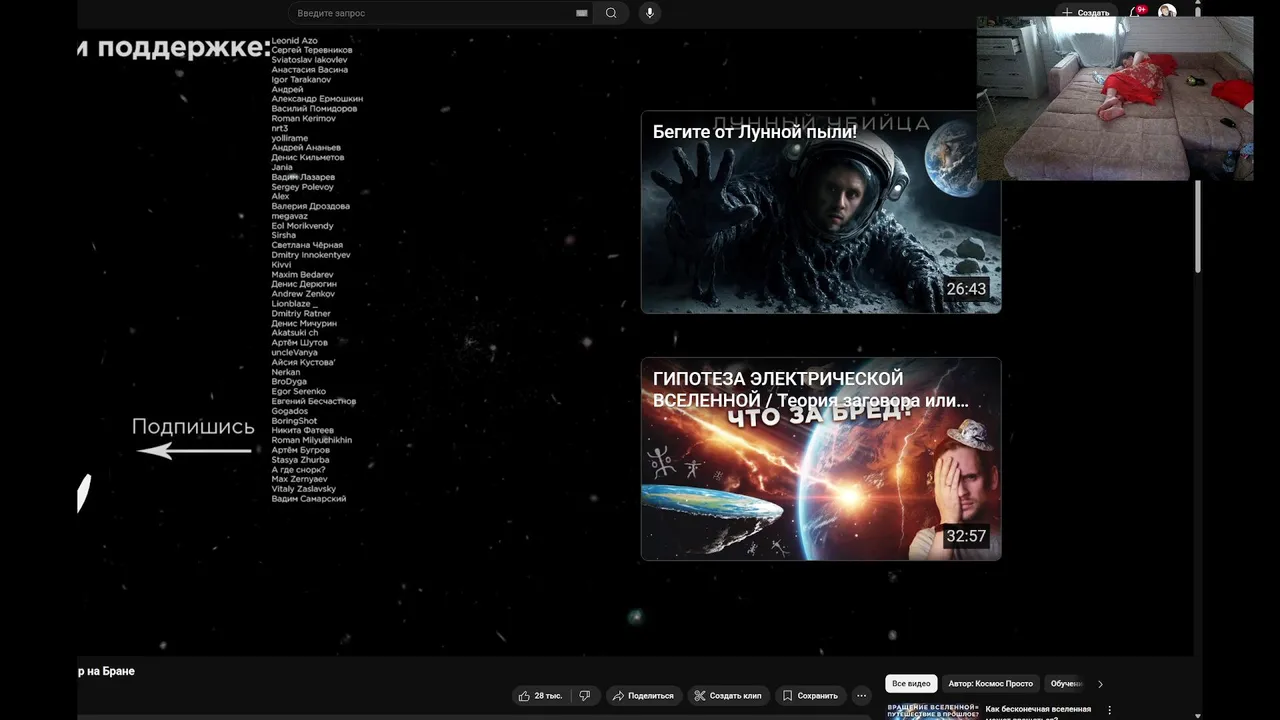Viewport: 1280px width, 720px height.
Task: Click the 26:43 duration badge
Action: pyautogui.click(x=966, y=289)
